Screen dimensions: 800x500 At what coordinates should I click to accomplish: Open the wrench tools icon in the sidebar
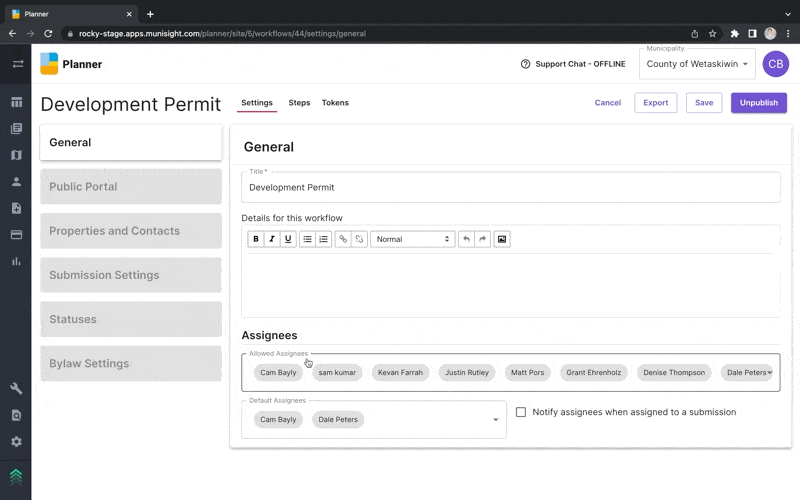pyautogui.click(x=16, y=389)
